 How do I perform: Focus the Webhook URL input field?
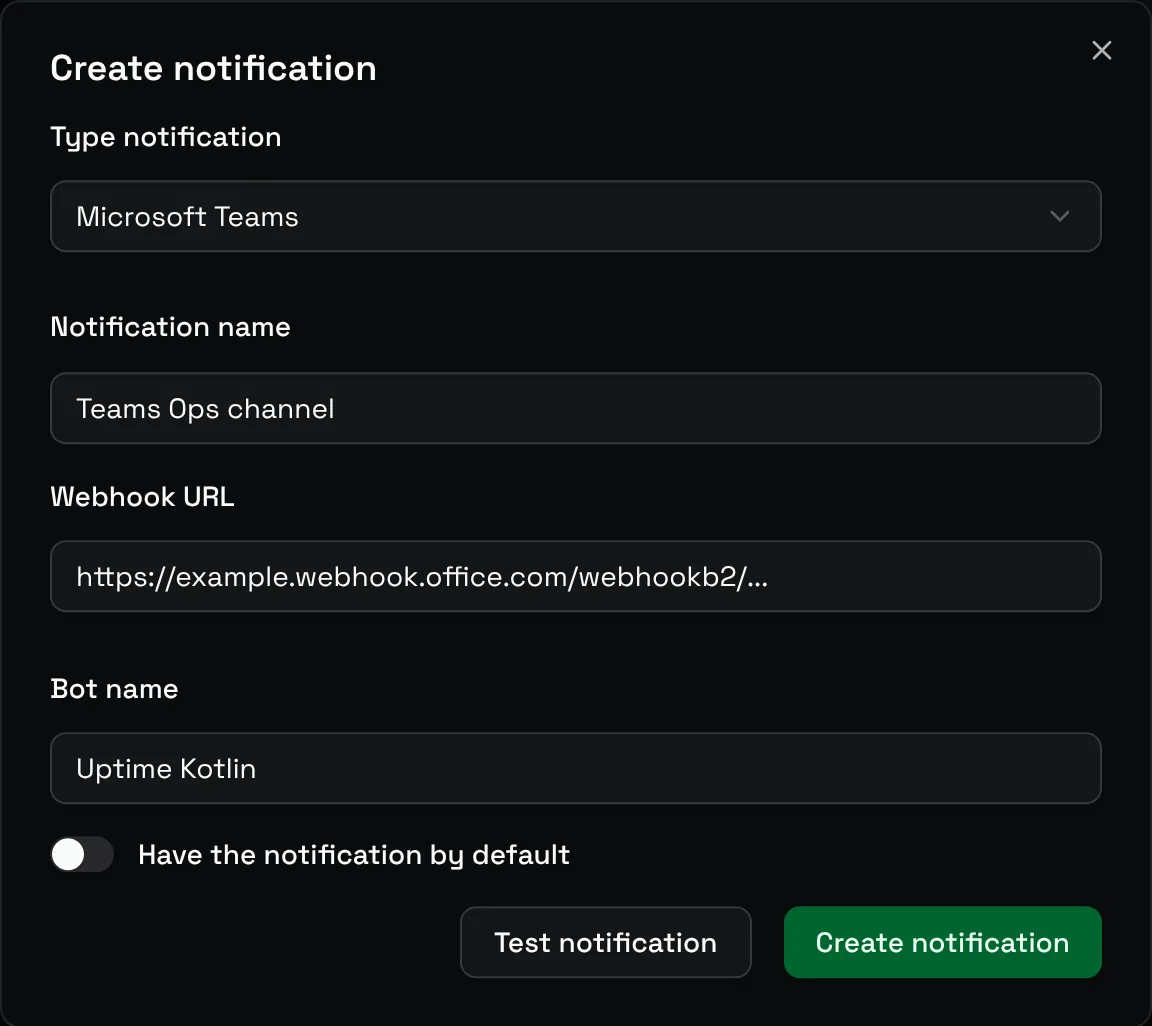tap(575, 577)
